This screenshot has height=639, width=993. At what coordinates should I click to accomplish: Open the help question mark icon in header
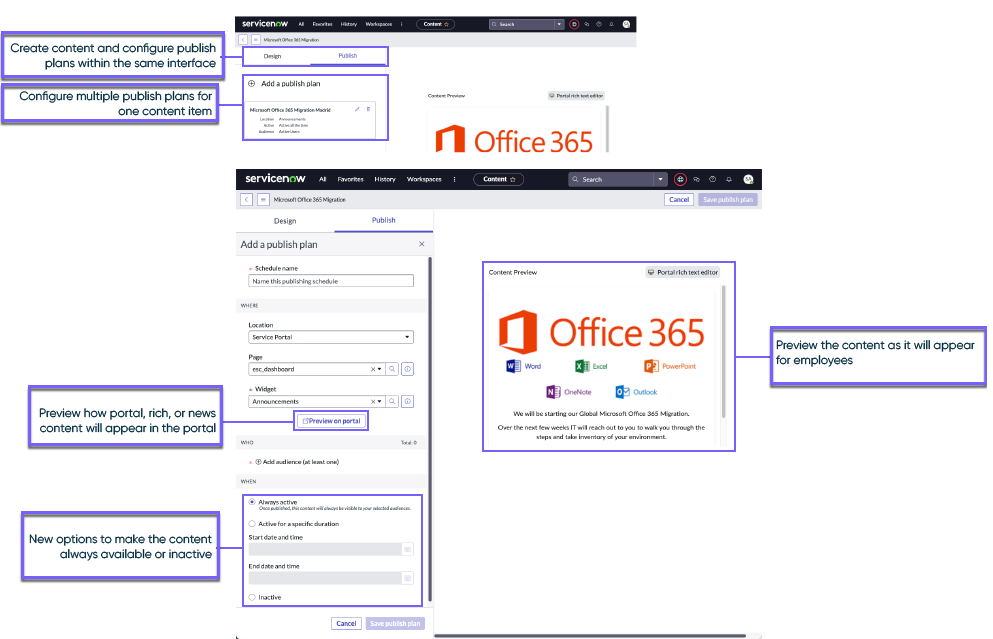[712, 179]
